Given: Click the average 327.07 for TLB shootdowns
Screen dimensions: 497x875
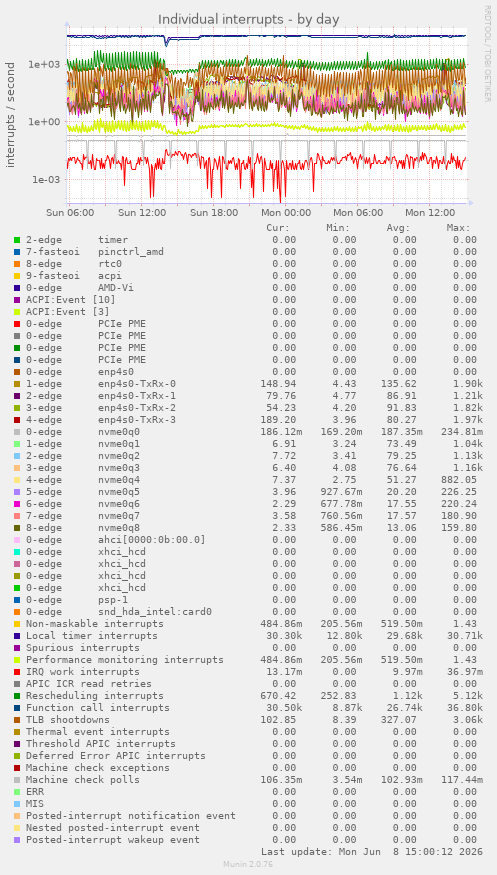Looking at the screenshot, I should [x=398, y=720].
